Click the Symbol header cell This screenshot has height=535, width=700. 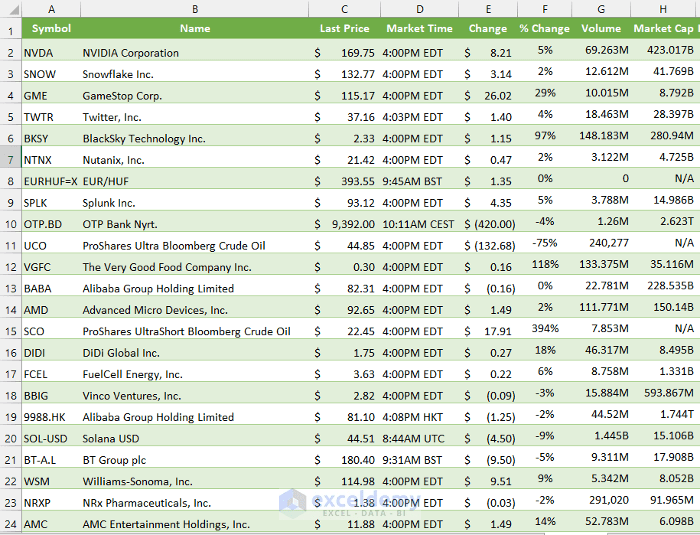tap(51, 28)
